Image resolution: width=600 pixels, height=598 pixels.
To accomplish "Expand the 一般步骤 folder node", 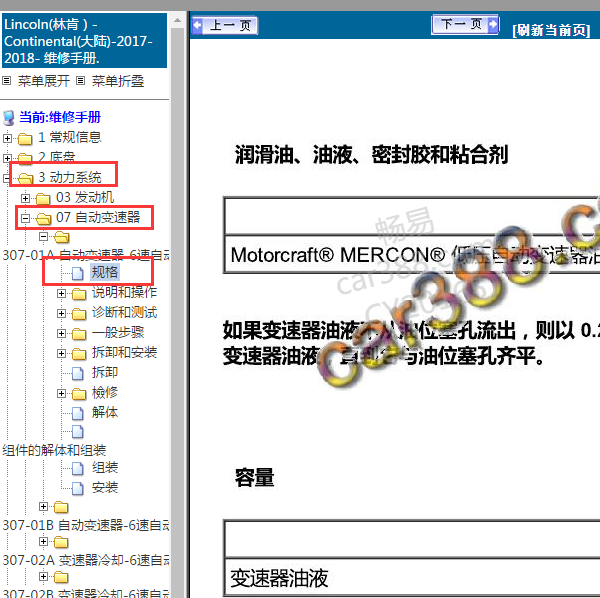I will tap(61, 333).
